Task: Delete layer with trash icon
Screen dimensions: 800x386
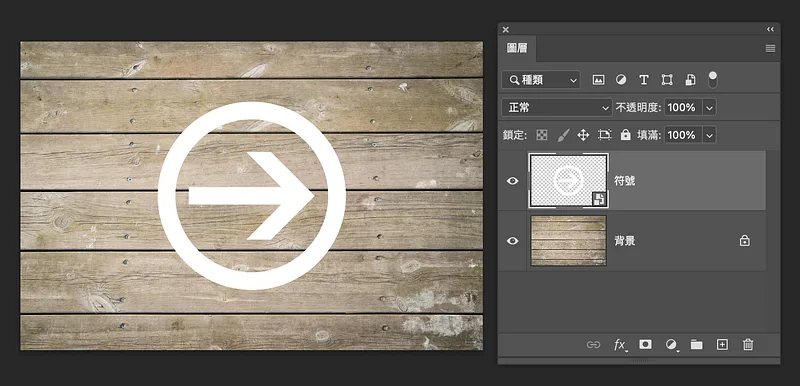Action: pos(748,345)
